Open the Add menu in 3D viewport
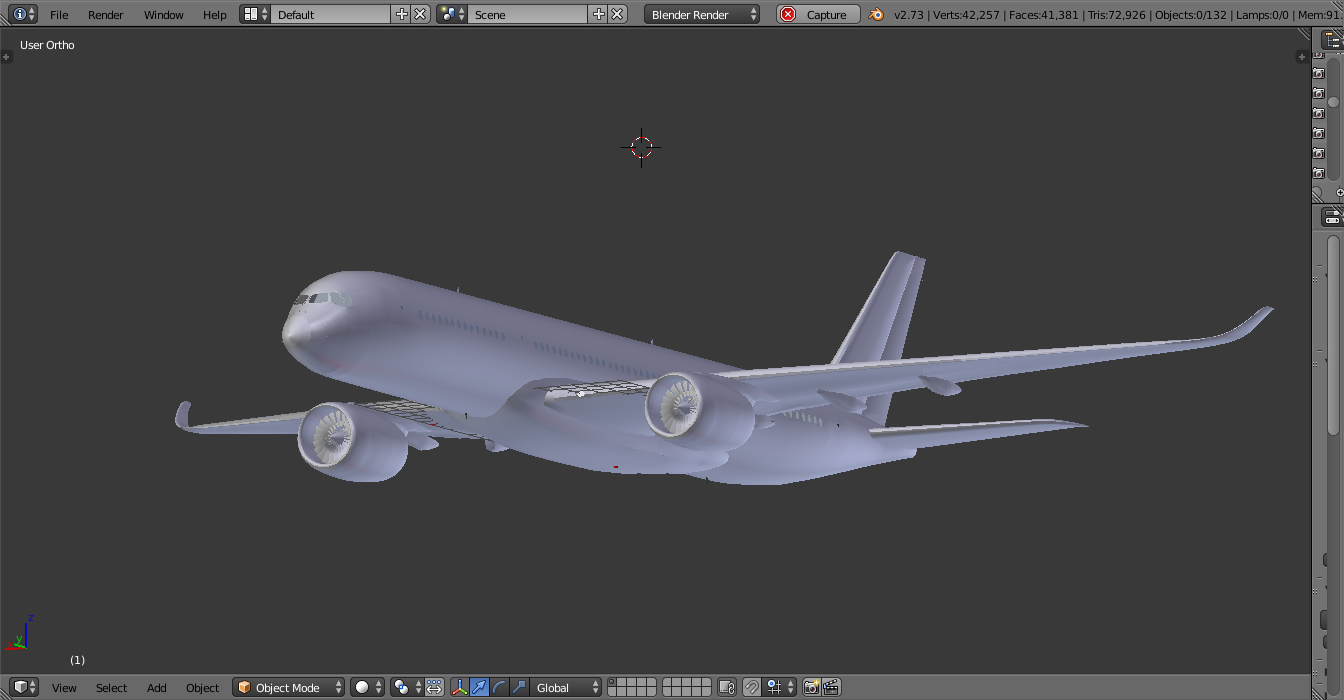The width and height of the screenshot is (1344, 700). (x=157, y=688)
